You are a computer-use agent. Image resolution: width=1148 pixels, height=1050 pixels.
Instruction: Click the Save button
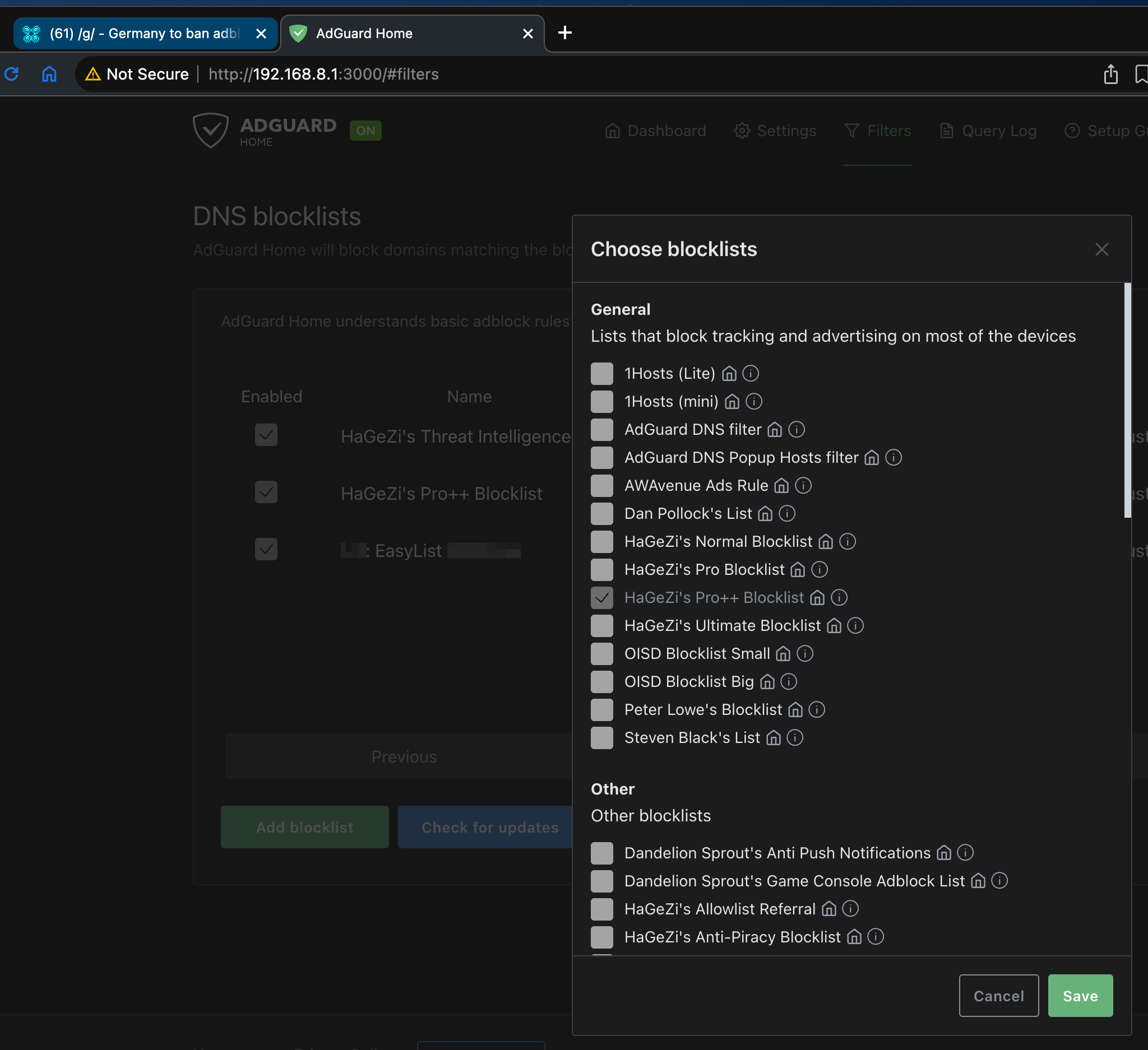[x=1080, y=996]
